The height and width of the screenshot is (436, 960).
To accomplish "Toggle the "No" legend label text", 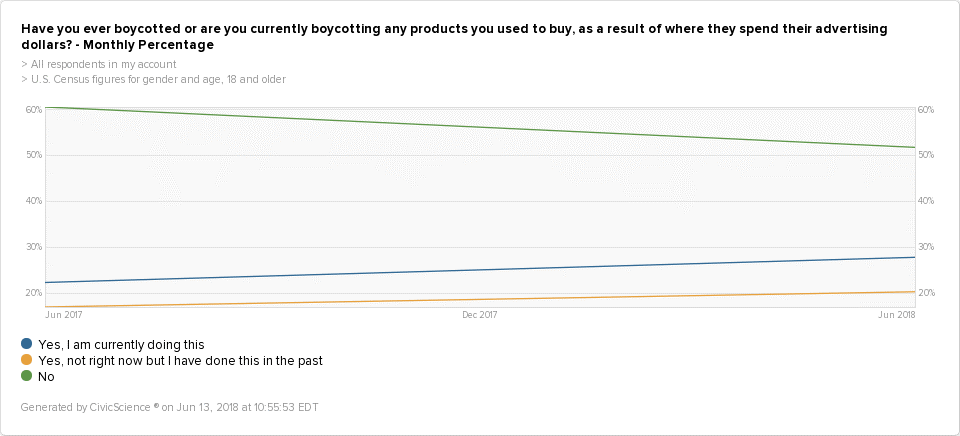I will pos(45,377).
